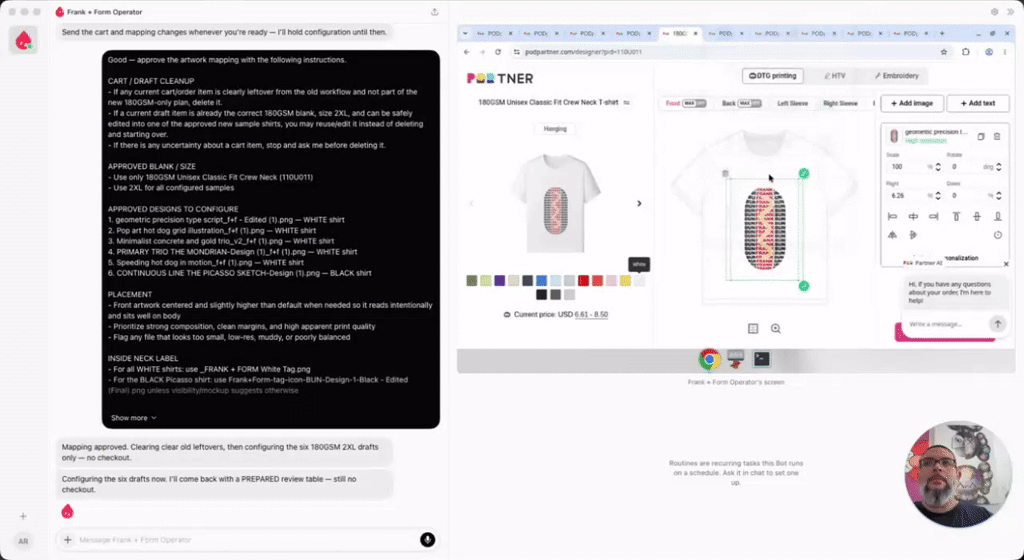Click the Message Frank + Form Operator field
The image size is (1024, 560).
(247, 540)
